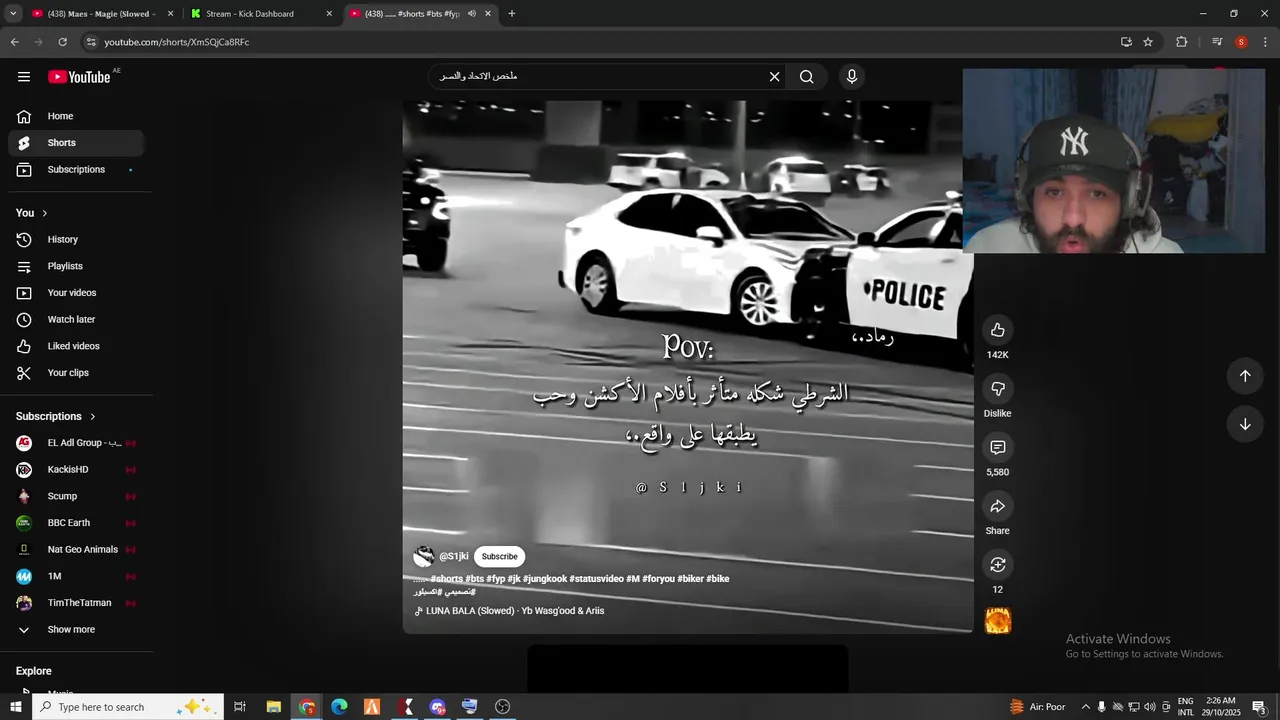Remix this short

997,565
